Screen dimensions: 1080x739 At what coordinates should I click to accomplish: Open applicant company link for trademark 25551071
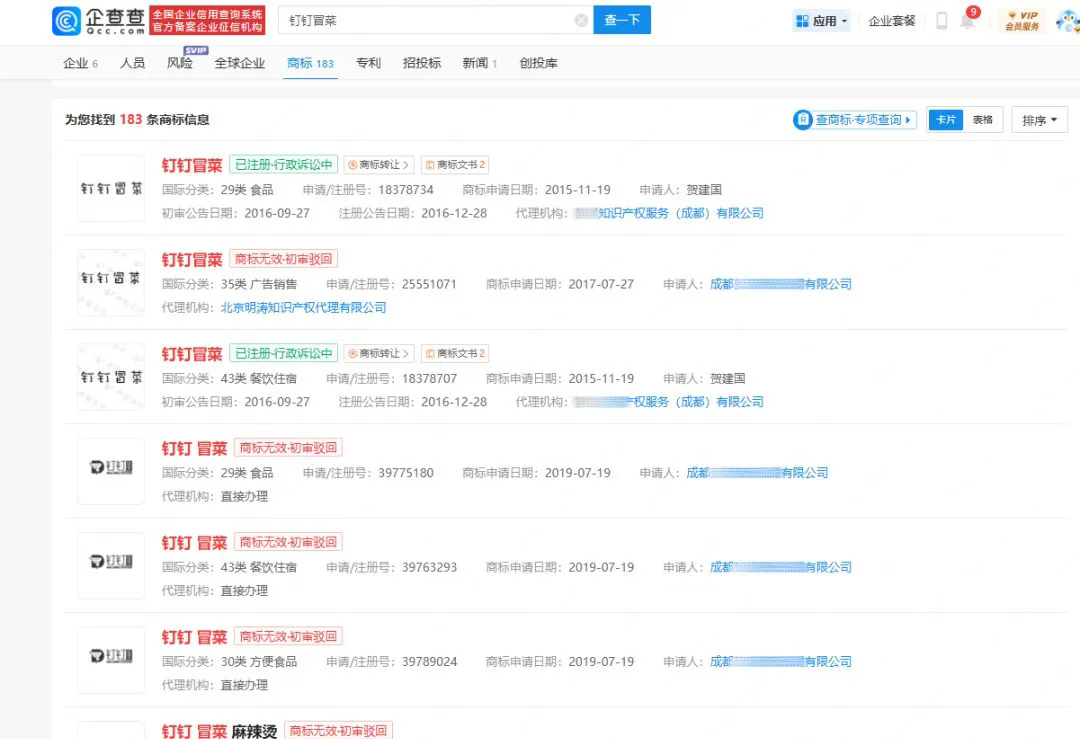[x=781, y=284]
